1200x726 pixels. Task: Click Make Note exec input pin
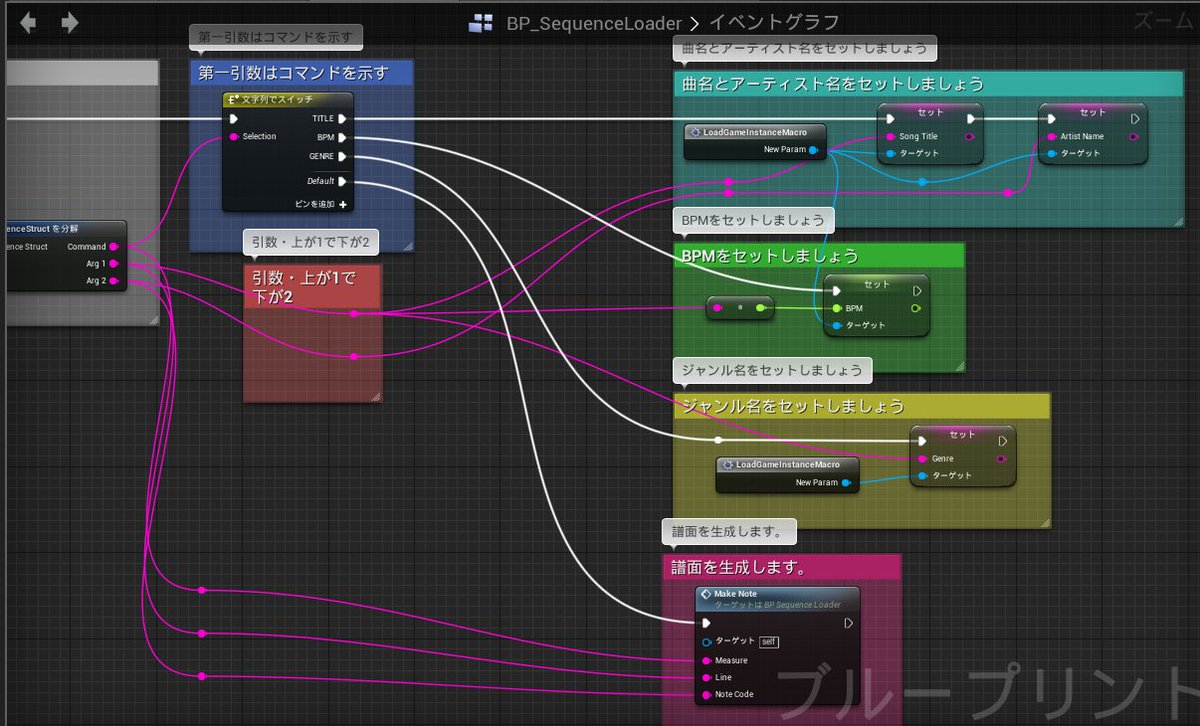[708, 622]
